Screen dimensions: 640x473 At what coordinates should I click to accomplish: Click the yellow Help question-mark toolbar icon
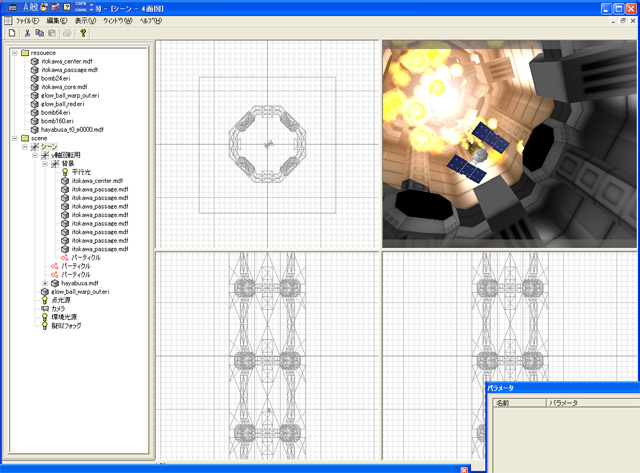pyautogui.click(x=83, y=33)
